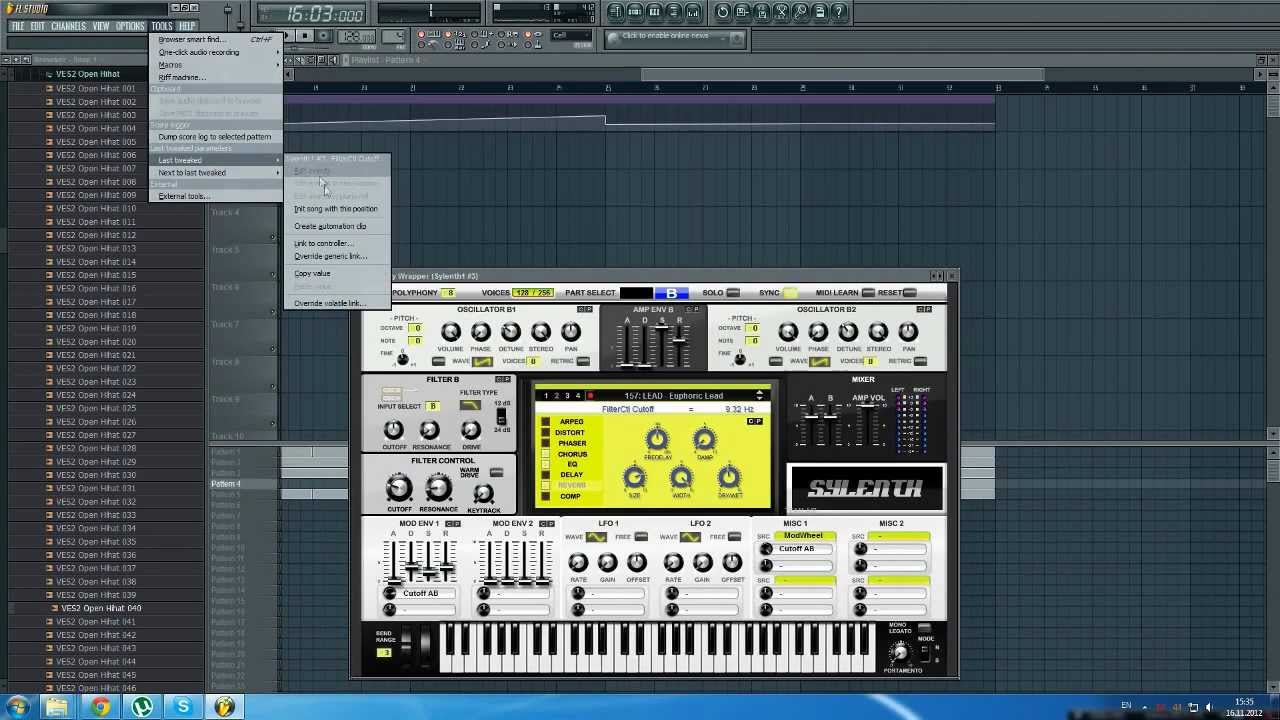
Task: Toggle the Distort effect checkbox
Action: tap(545, 433)
